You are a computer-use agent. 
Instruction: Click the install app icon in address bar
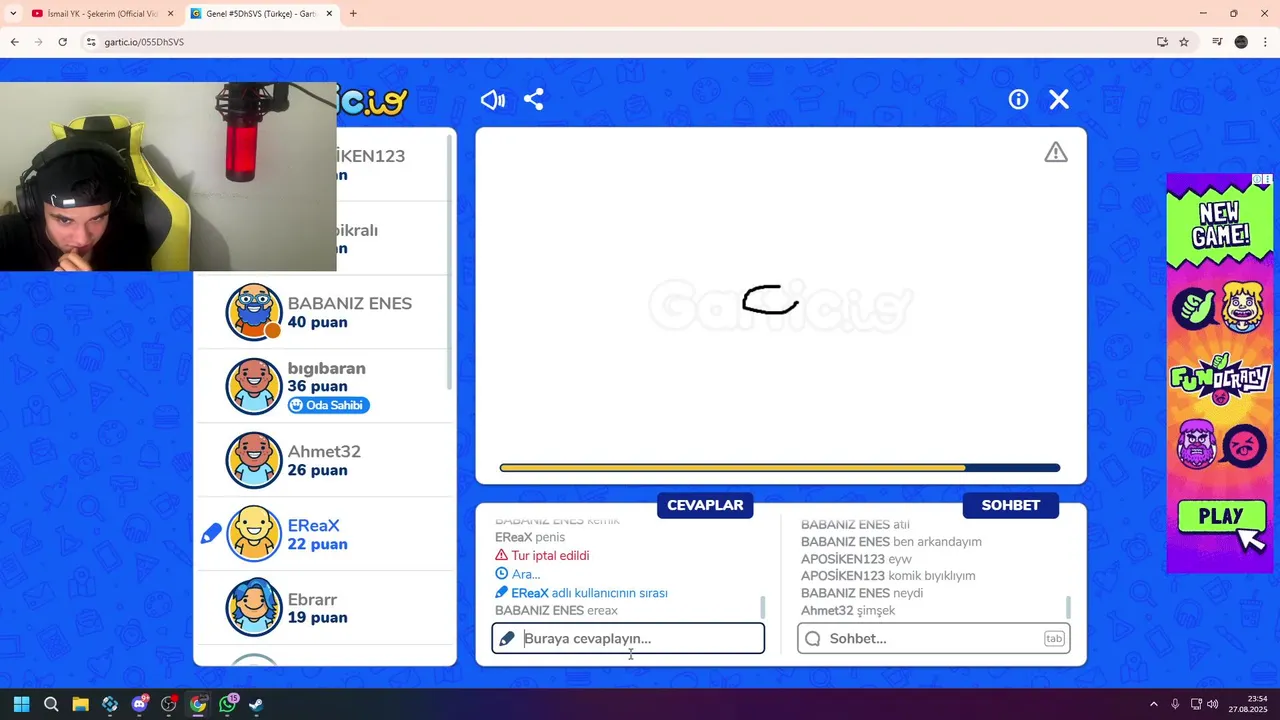[1162, 42]
